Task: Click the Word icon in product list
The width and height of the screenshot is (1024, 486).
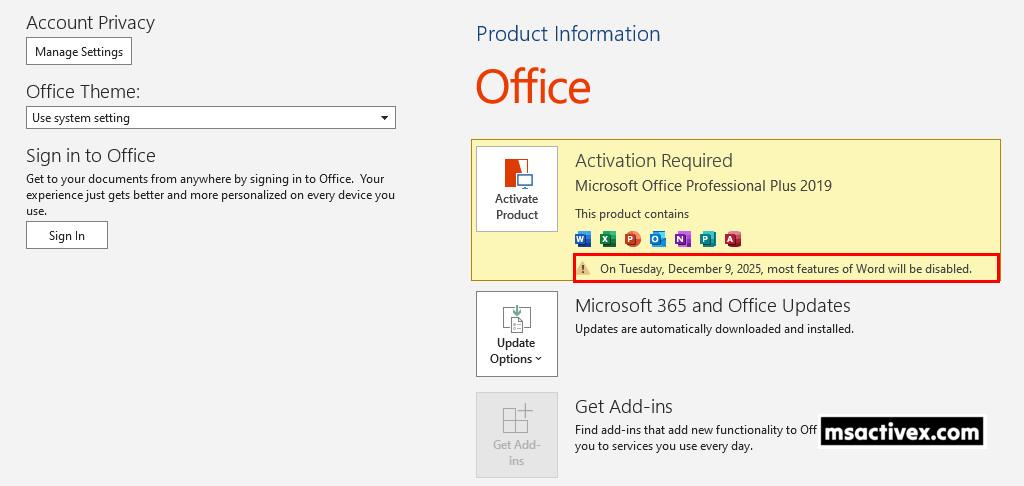Action: (x=583, y=239)
